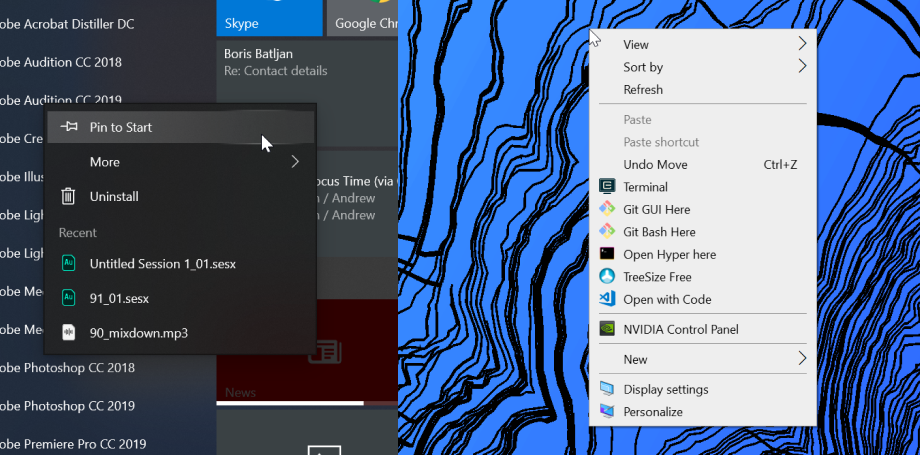The image size is (920, 455).
Task: Open recent file 91_01.sesx
Action: pos(181,298)
